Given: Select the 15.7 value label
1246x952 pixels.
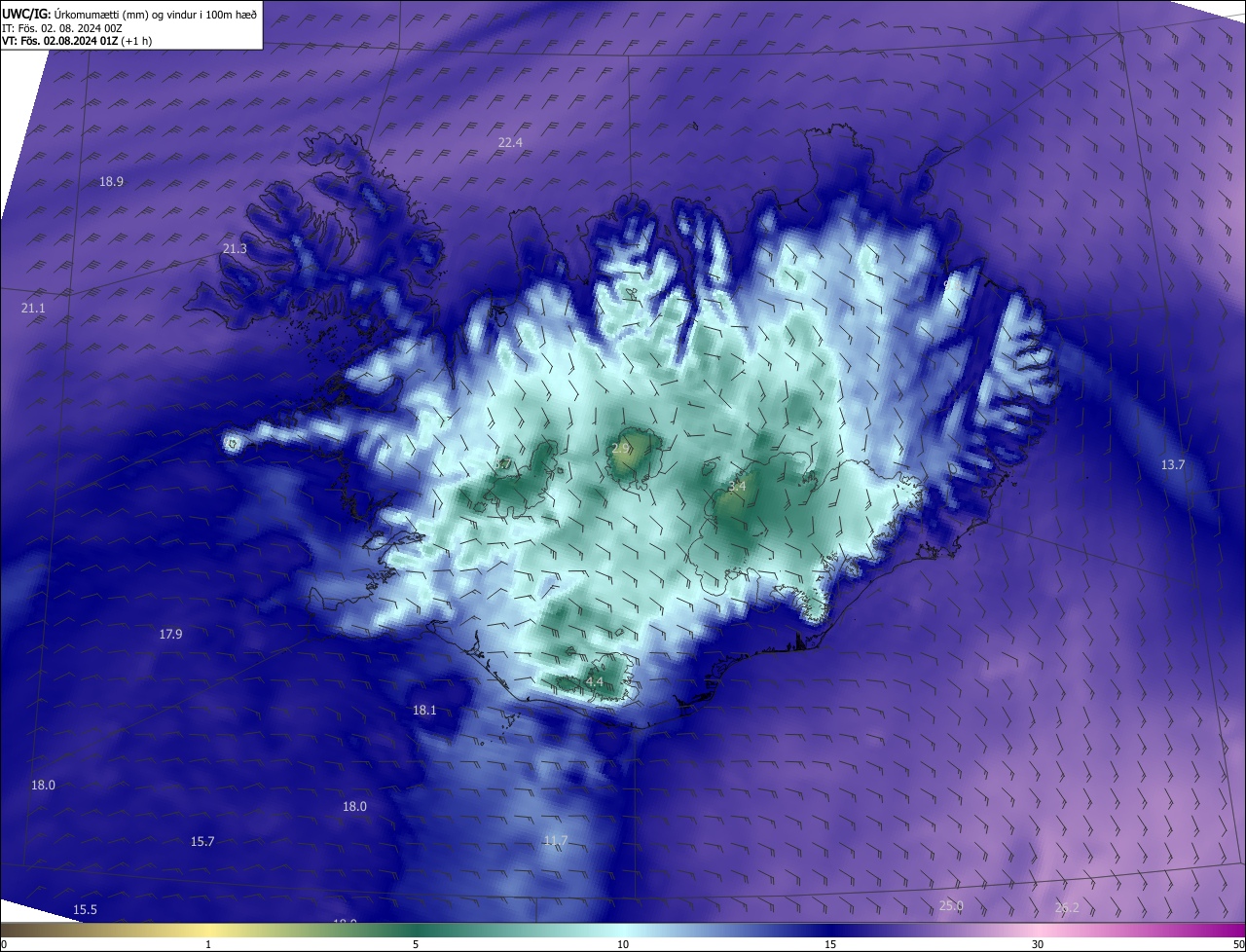Looking at the screenshot, I should 202,841.
